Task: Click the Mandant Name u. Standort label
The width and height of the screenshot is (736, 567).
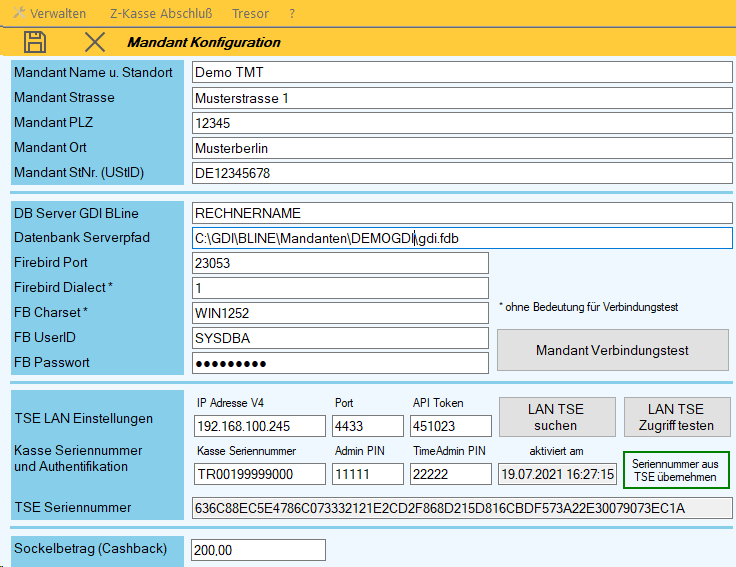Action: click(93, 72)
